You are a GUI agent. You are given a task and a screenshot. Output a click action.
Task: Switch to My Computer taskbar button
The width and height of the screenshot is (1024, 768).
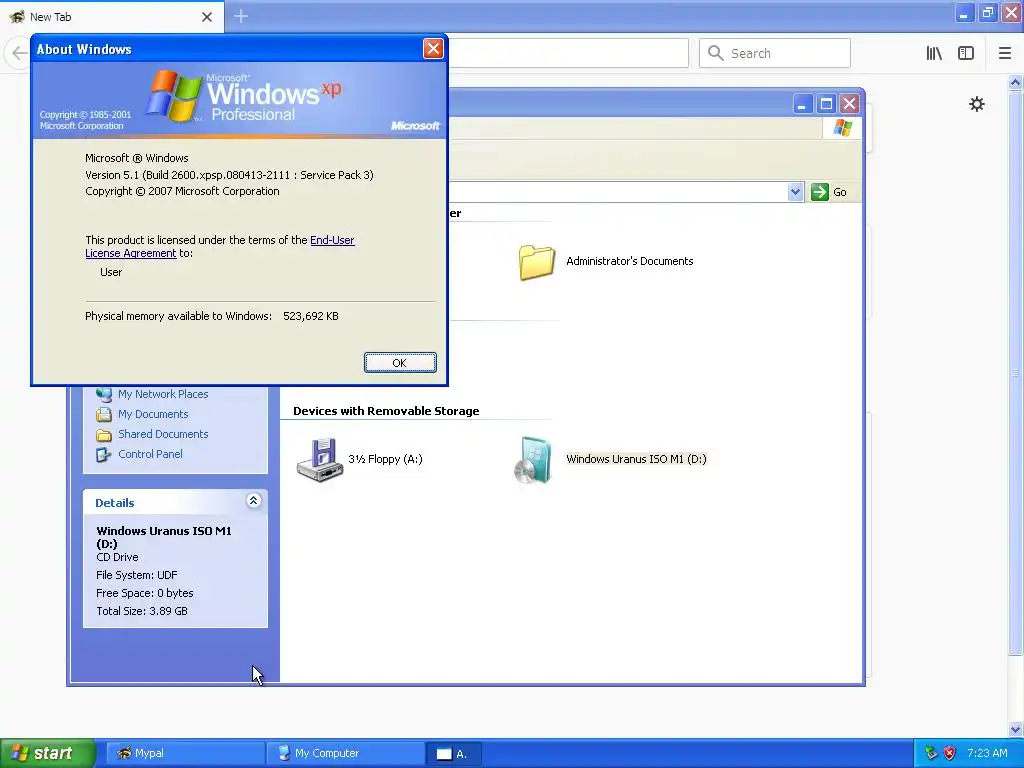click(x=345, y=753)
